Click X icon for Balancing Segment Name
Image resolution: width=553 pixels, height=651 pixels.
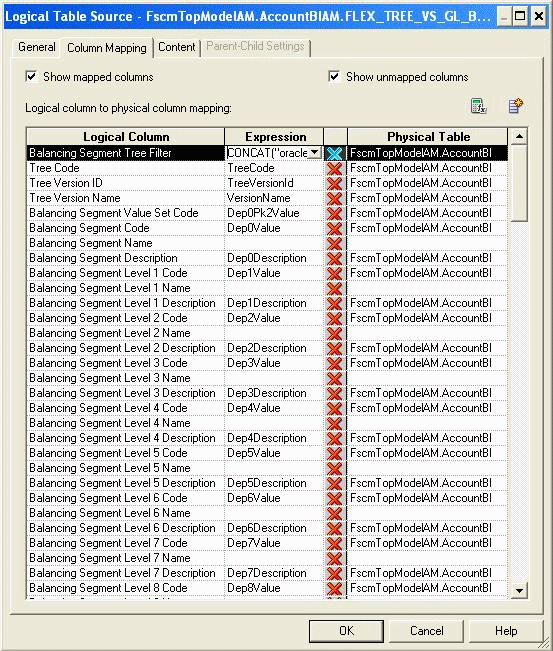[335, 243]
